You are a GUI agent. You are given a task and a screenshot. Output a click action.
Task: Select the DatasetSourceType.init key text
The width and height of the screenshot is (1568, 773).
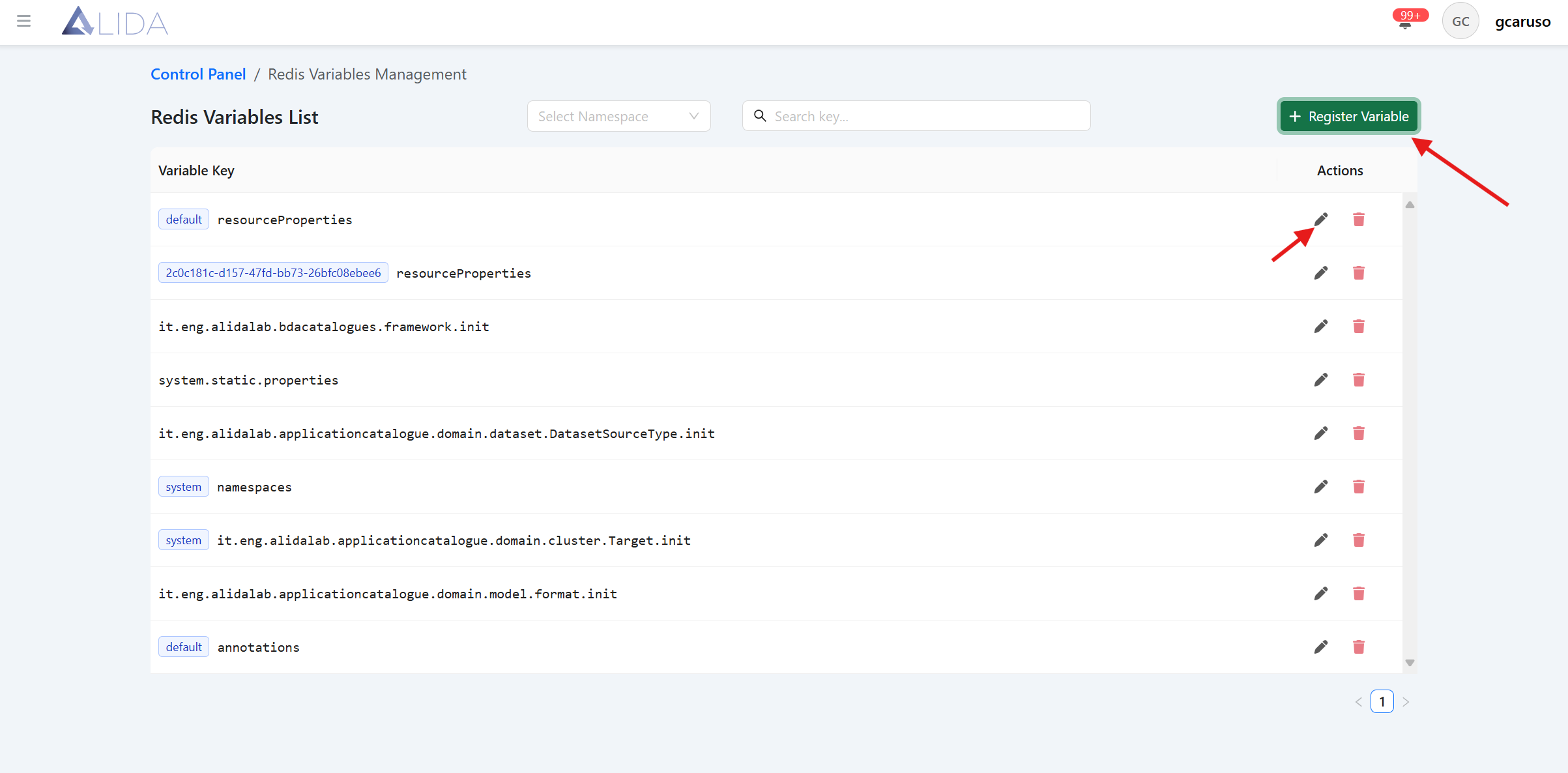tap(437, 433)
